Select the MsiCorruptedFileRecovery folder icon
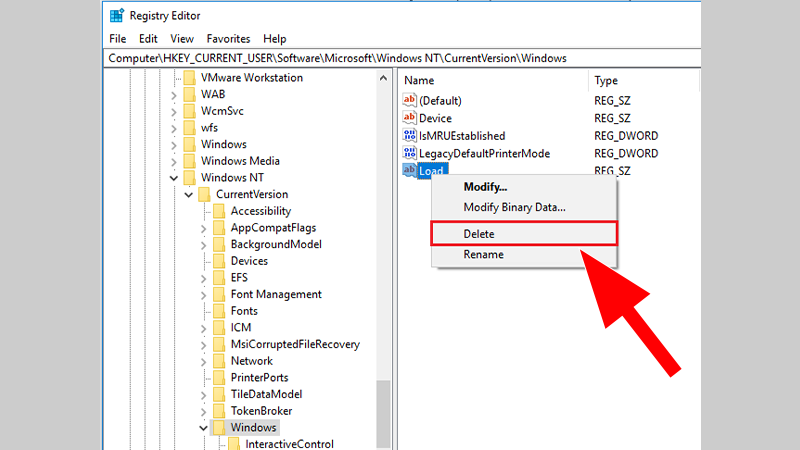The height and width of the screenshot is (450, 800). [x=219, y=344]
